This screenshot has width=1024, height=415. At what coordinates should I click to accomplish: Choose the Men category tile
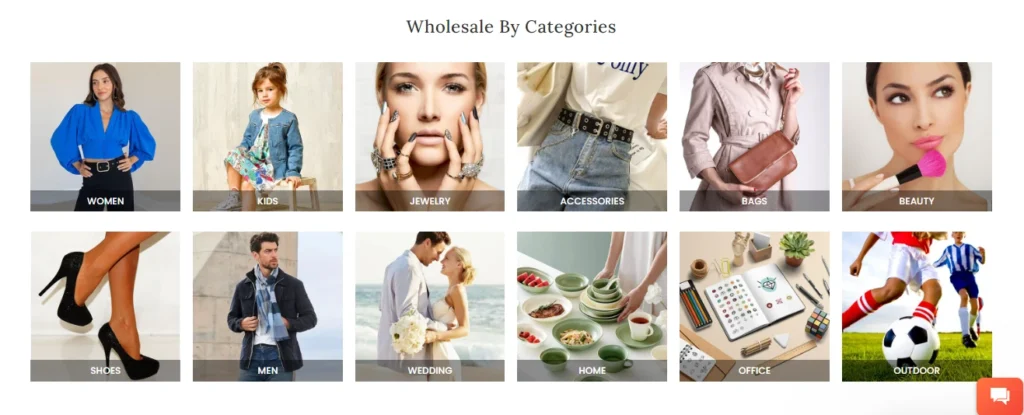tap(268, 307)
